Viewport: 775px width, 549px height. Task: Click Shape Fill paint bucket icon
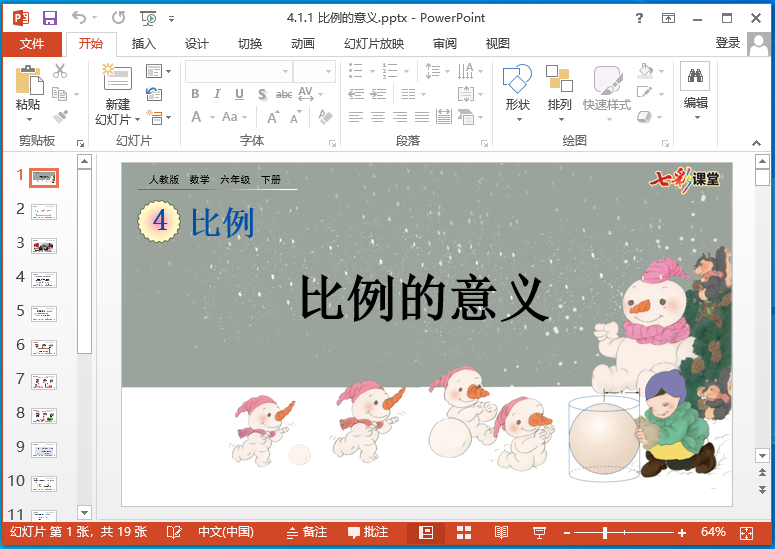(x=645, y=71)
